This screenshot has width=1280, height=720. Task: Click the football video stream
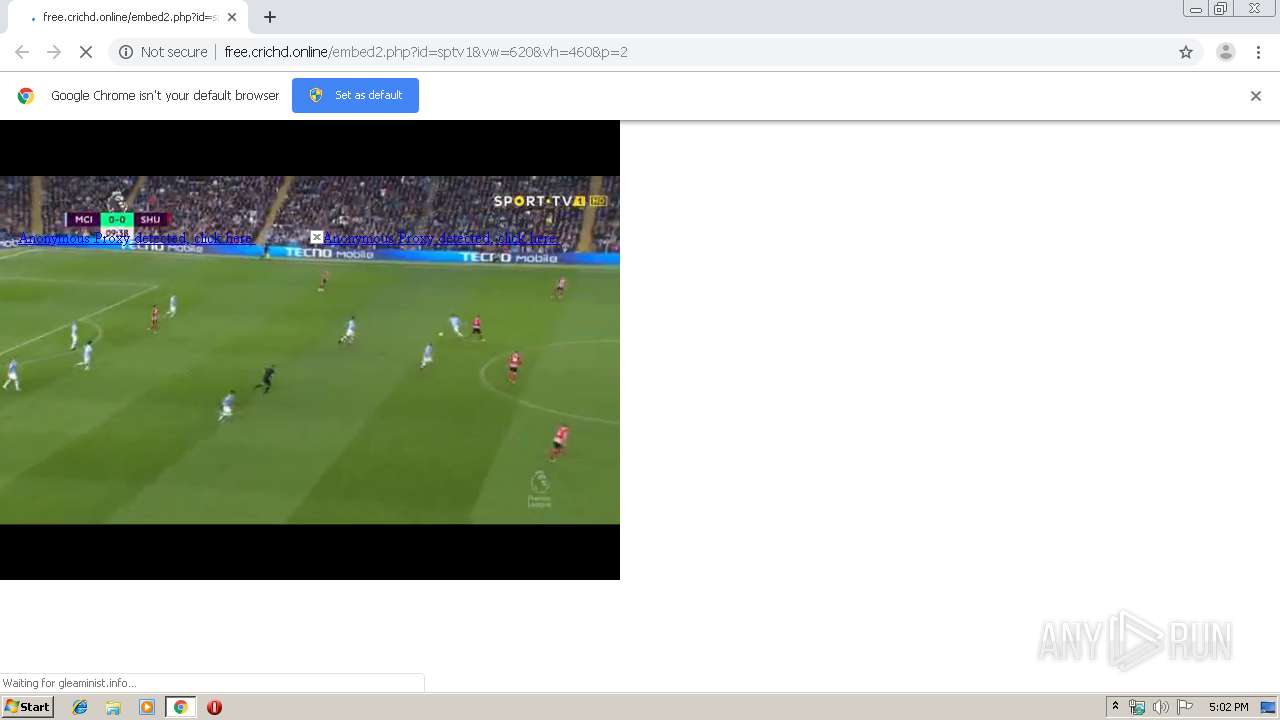(x=310, y=350)
